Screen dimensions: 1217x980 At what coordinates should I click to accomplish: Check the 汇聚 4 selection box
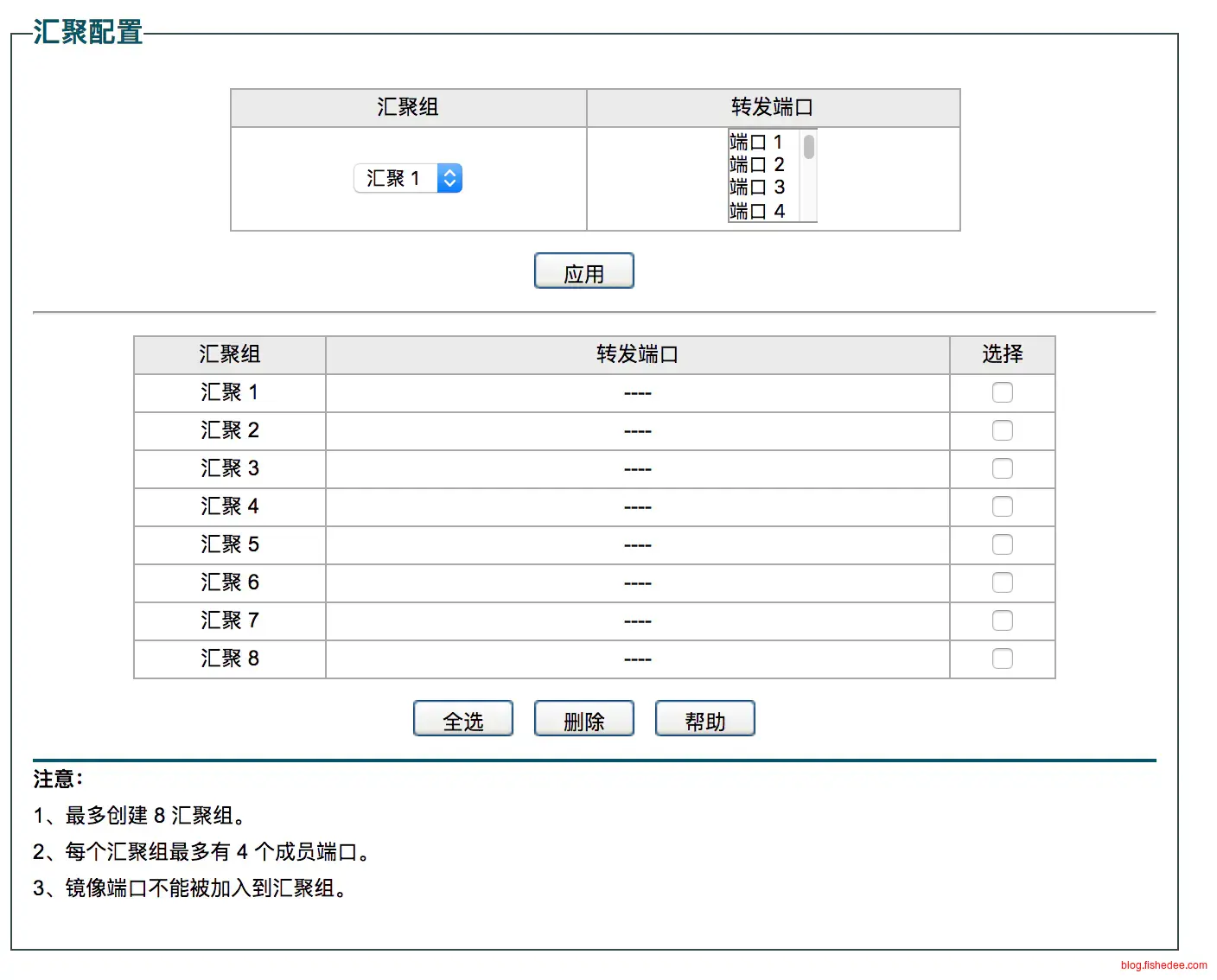(1002, 506)
